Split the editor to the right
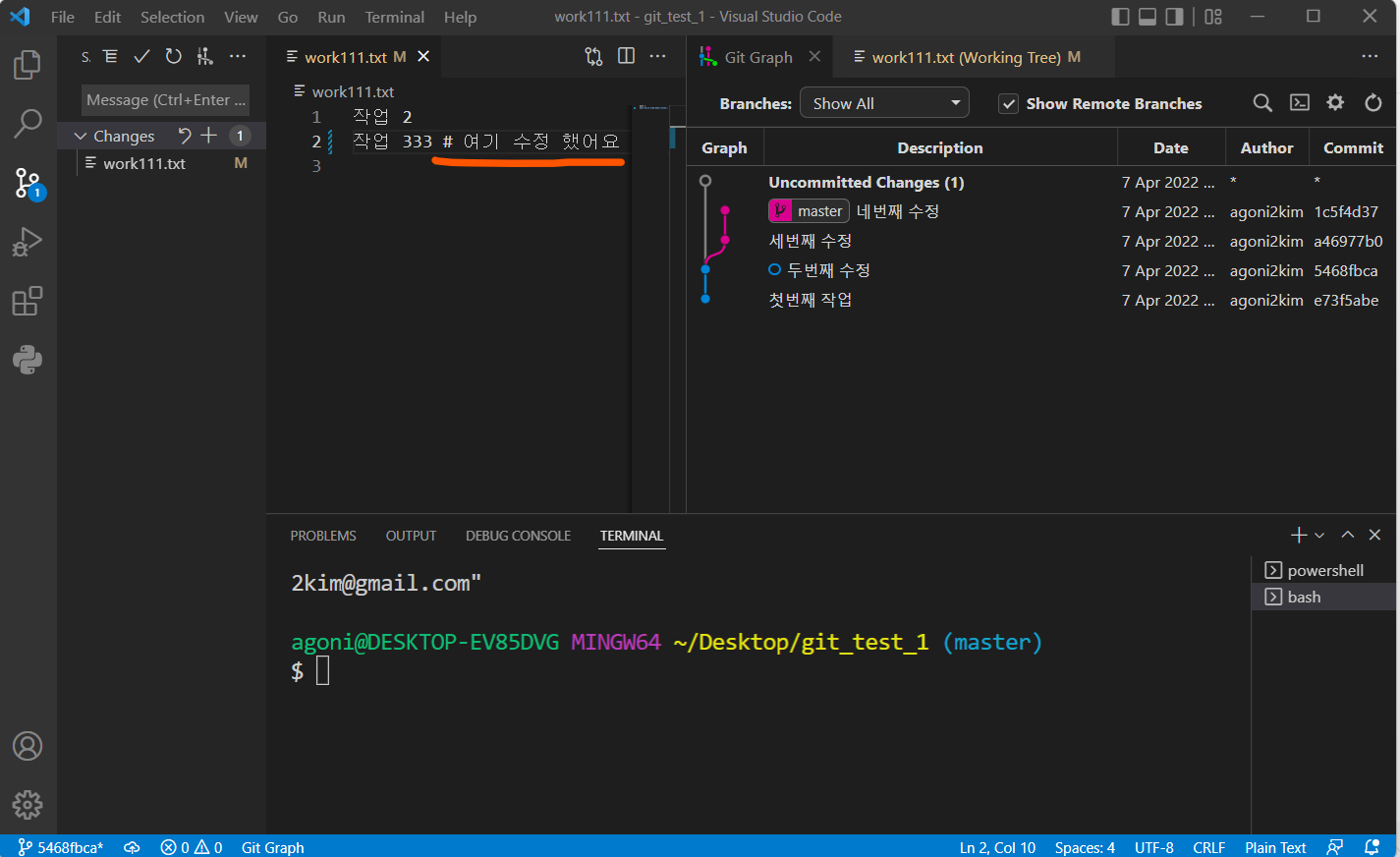Screen dimensions: 1400x857 point(626,57)
